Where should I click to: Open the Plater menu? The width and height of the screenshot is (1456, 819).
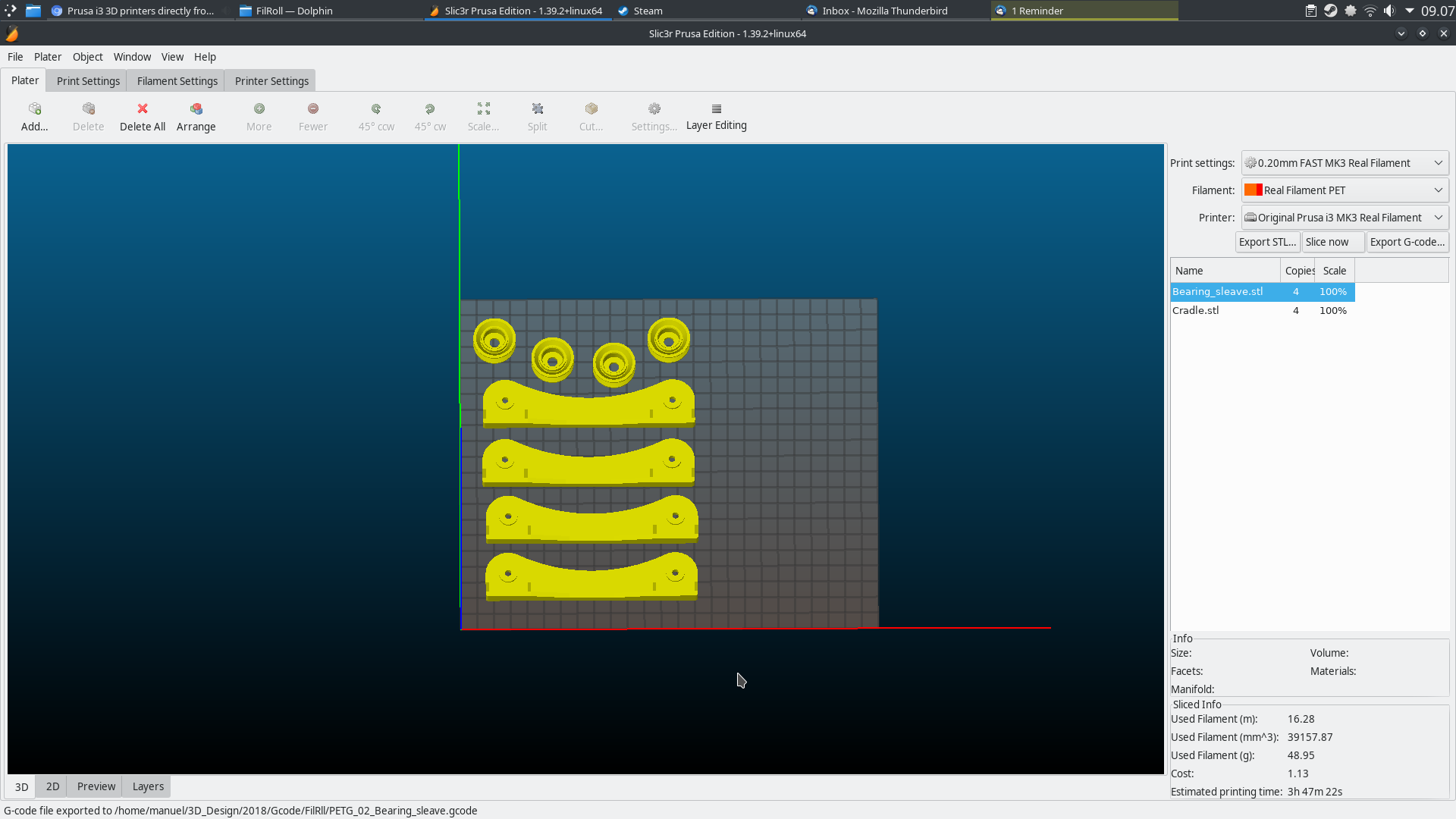click(x=48, y=57)
